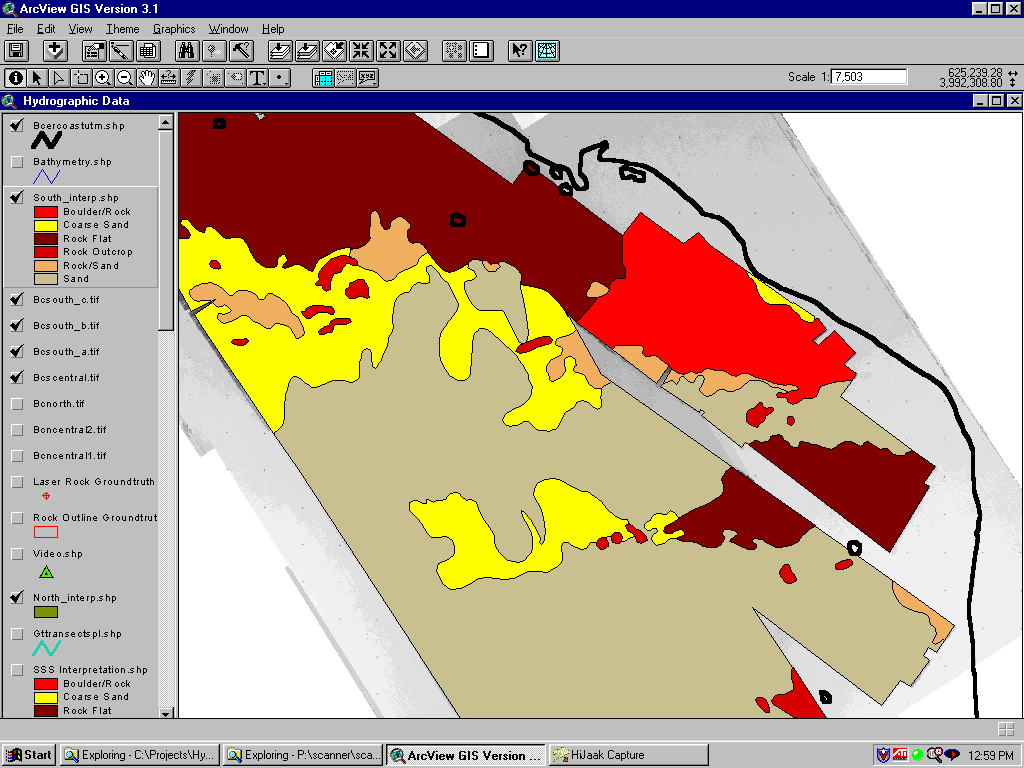The width and height of the screenshot is (1024, 768).
Task: Select the Zoom In magnifier tool
Action: coord(103,77)
